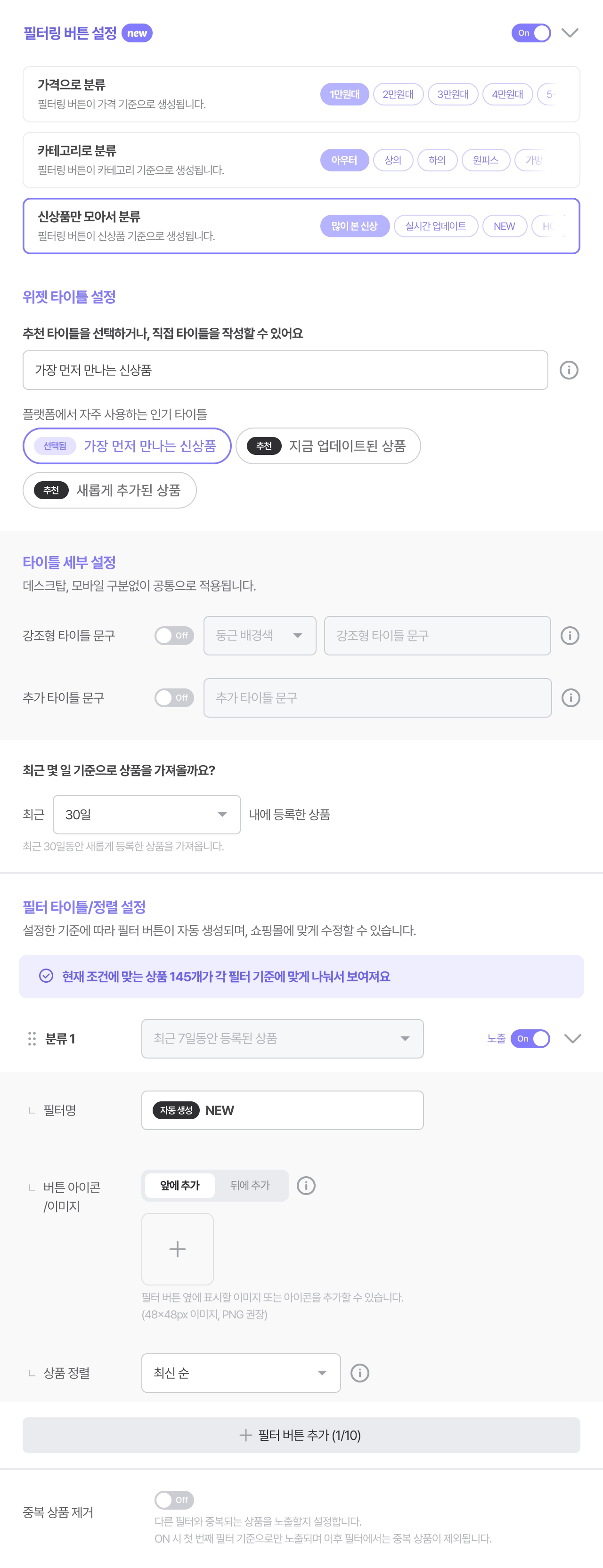Select 앞에 추가 tab

[x=179, y=1185]
